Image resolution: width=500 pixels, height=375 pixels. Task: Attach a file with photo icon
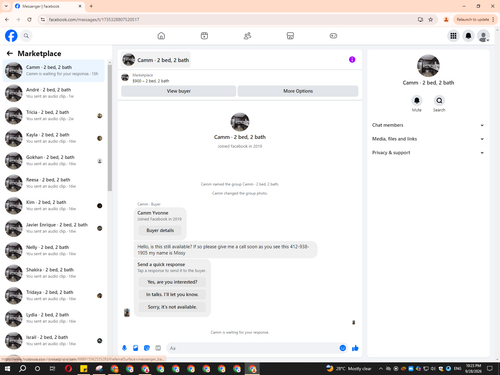pos(136,348)
